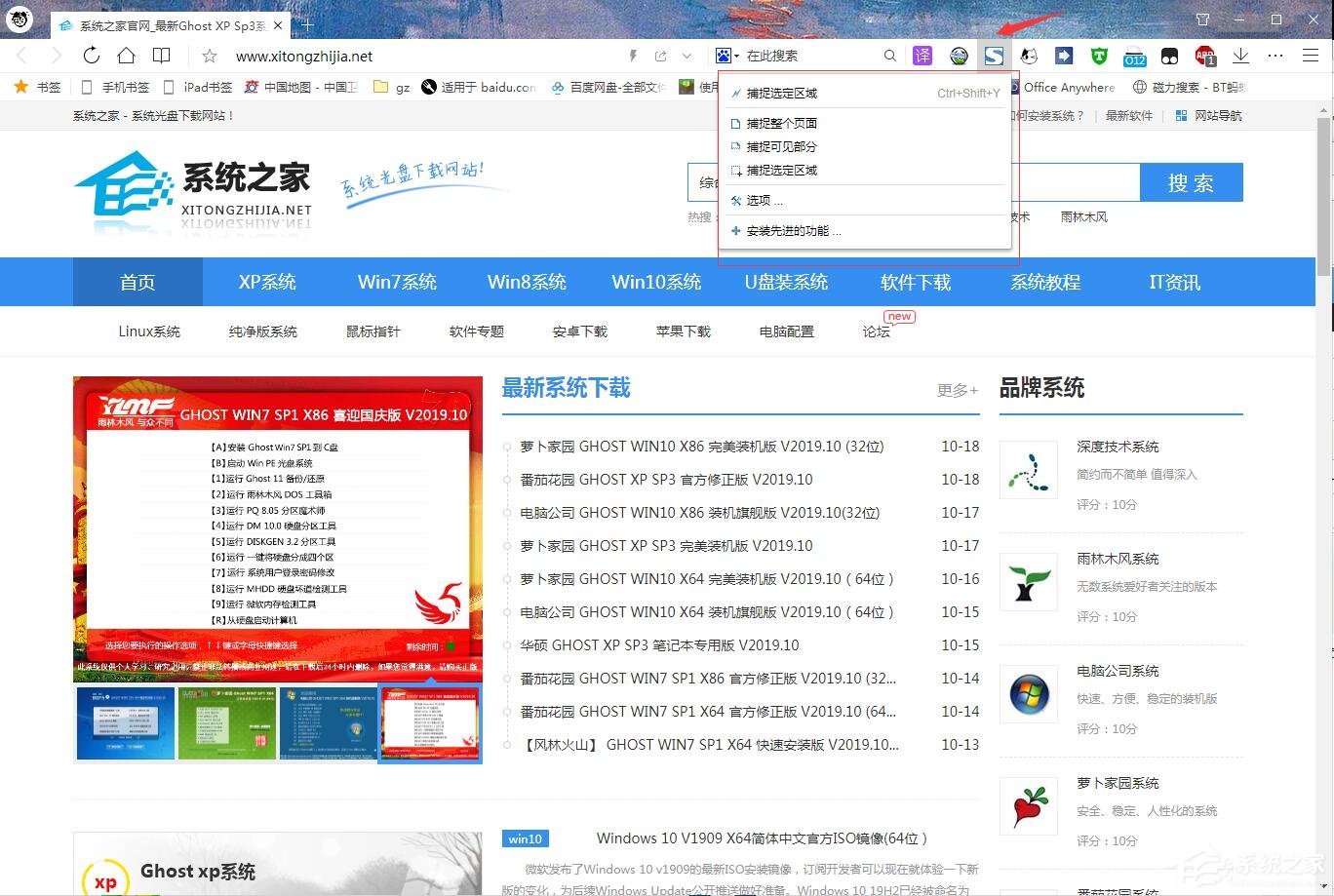Click the purple 译 translate extension icon

(x=922, y=56)
